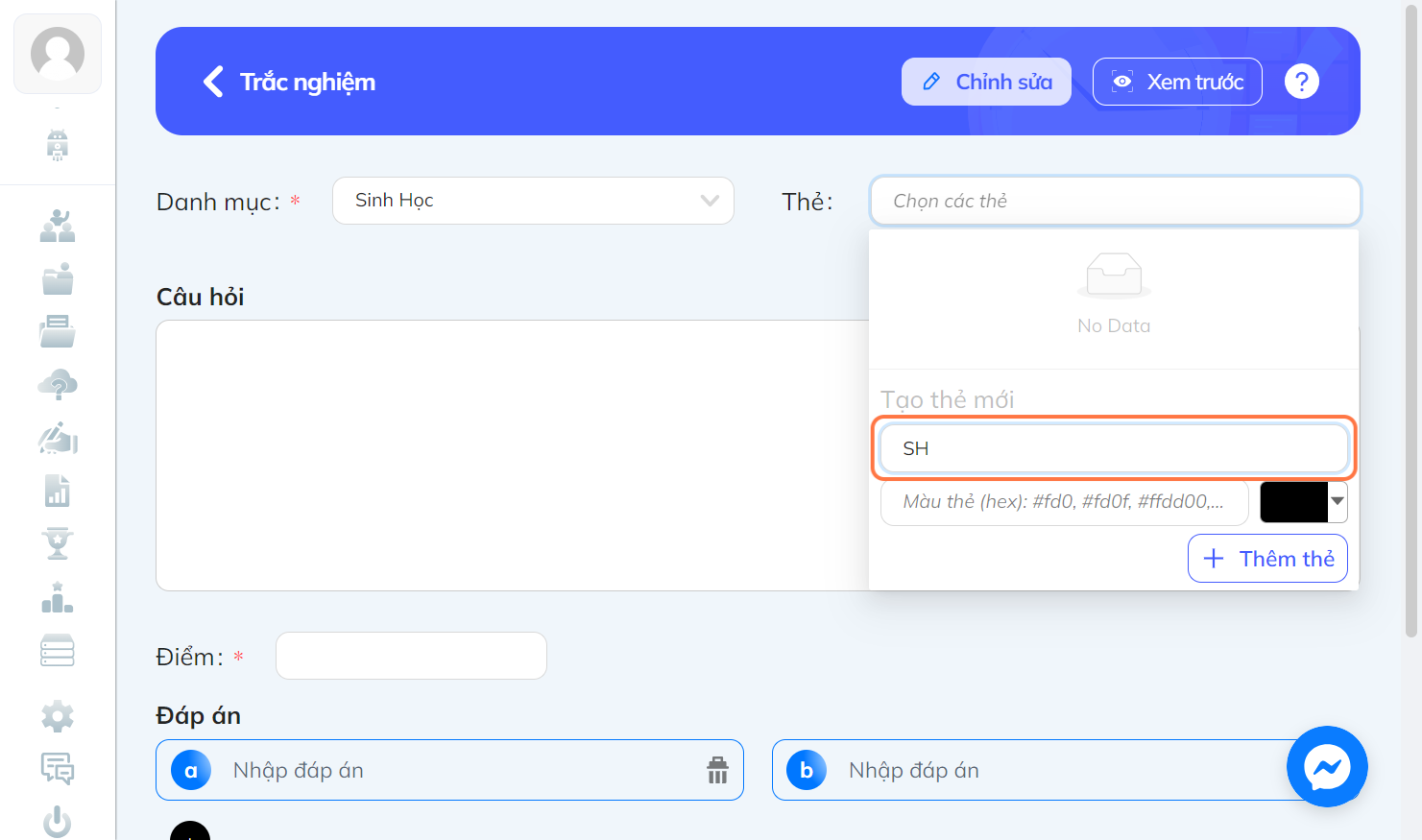This screenshot has height=840, width=1422.
Task: Pick the black tag color swatch
Action: coord(1293,502)
